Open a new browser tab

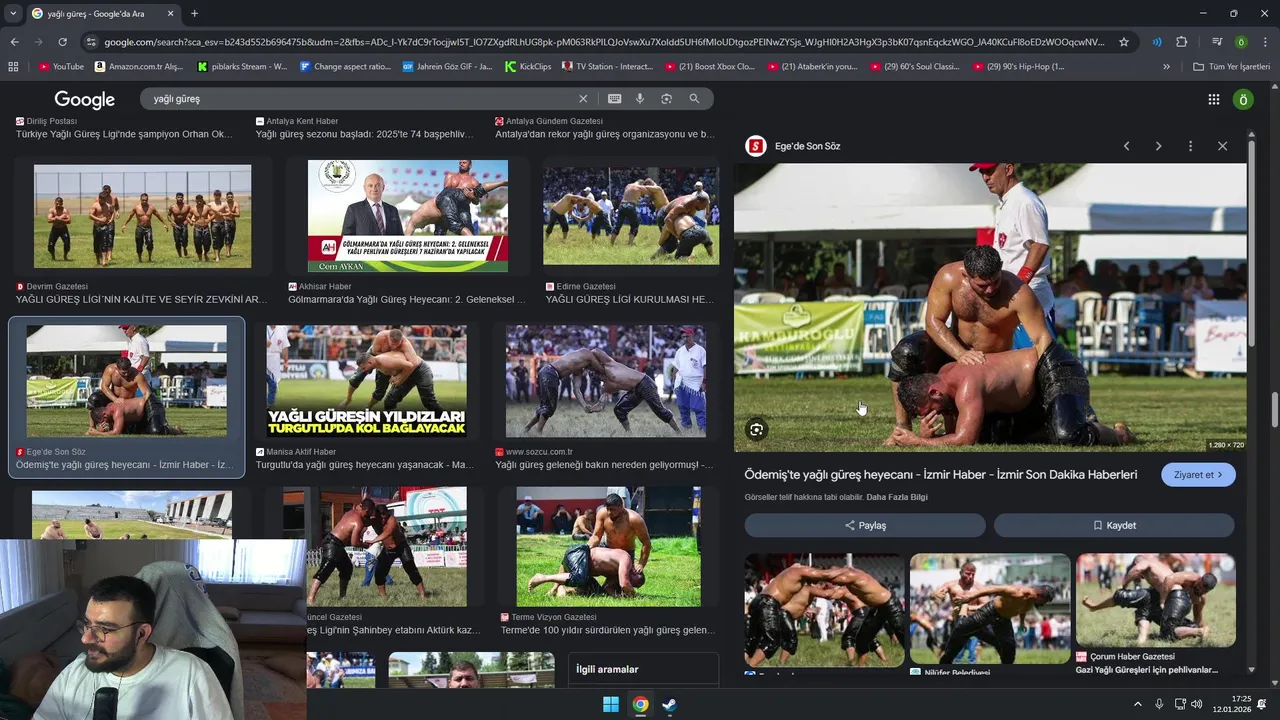(x=194, y=14)
